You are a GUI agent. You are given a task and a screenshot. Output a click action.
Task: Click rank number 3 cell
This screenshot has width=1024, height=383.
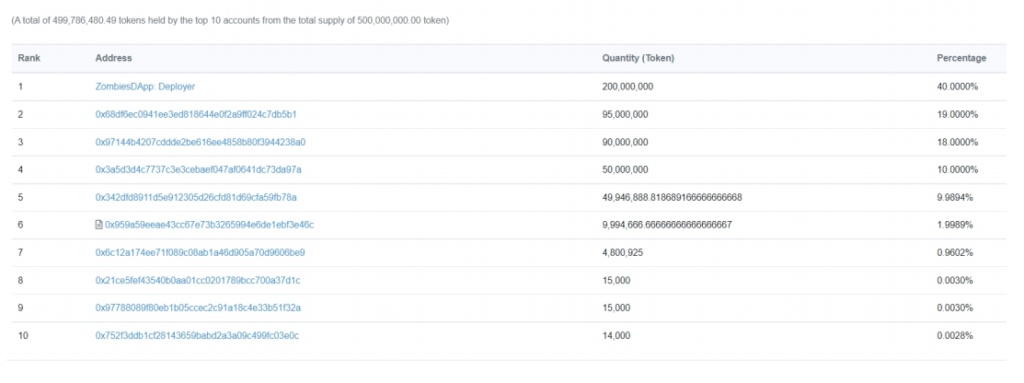pyautogui.click(x=20, y=142)
